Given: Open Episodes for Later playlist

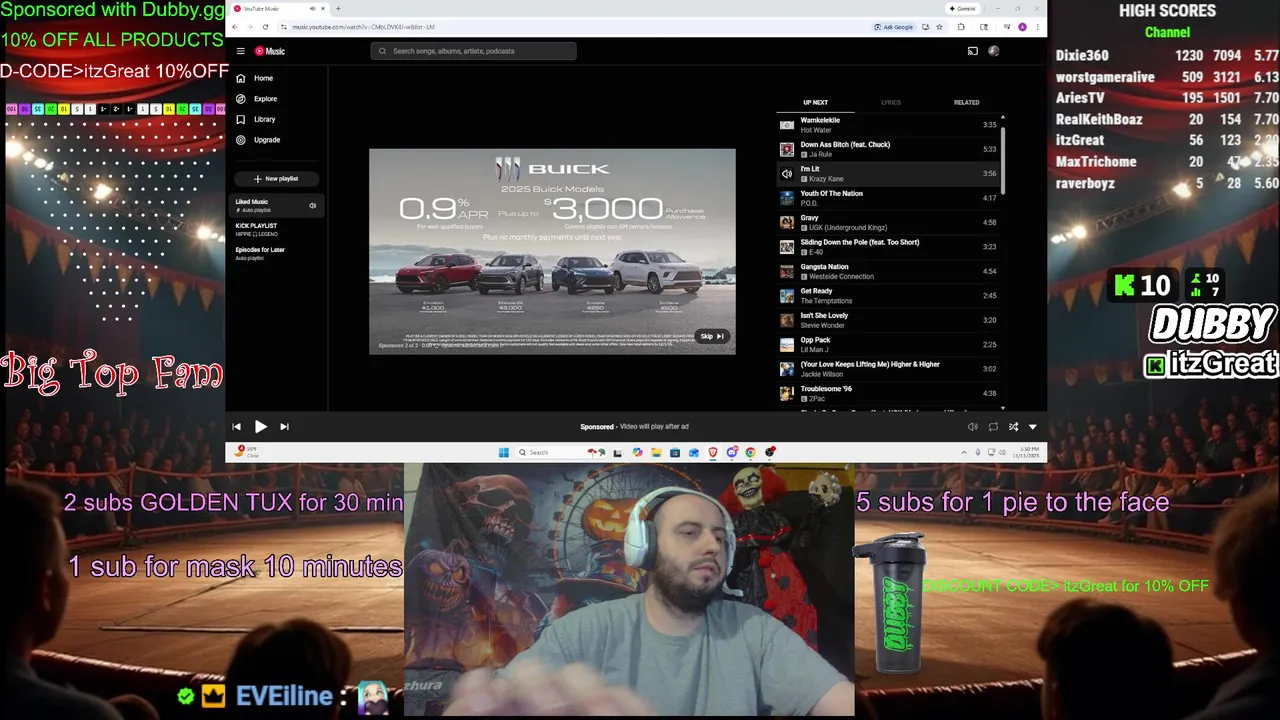Looking at the screenshot, I should pos(275,253).
